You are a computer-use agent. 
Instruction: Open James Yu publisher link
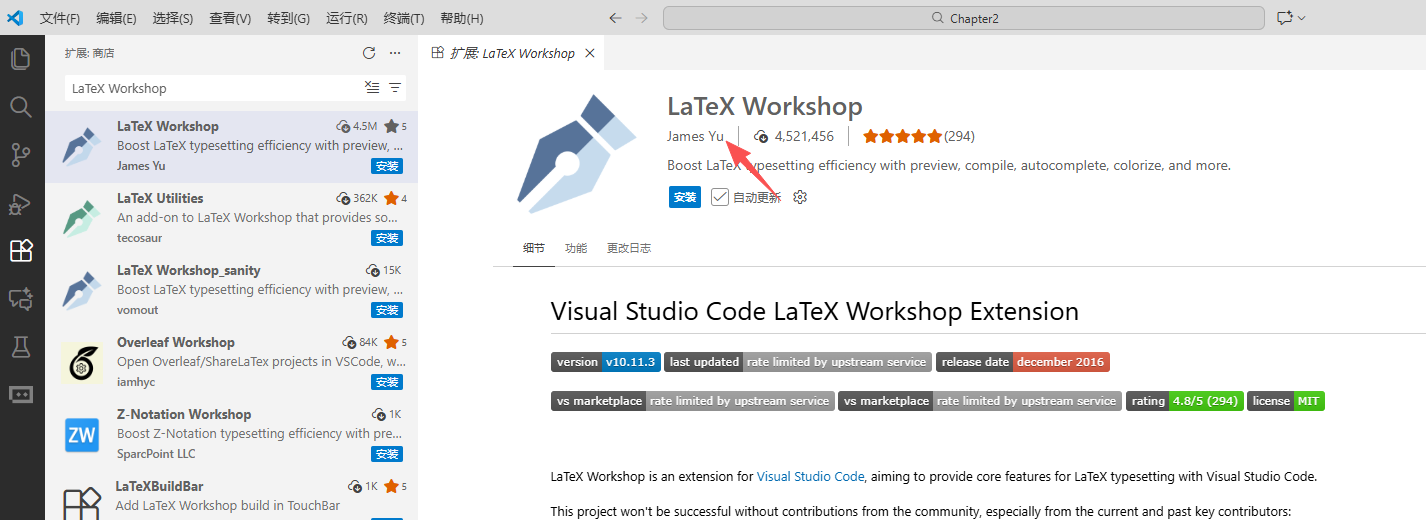coord(695,136)
